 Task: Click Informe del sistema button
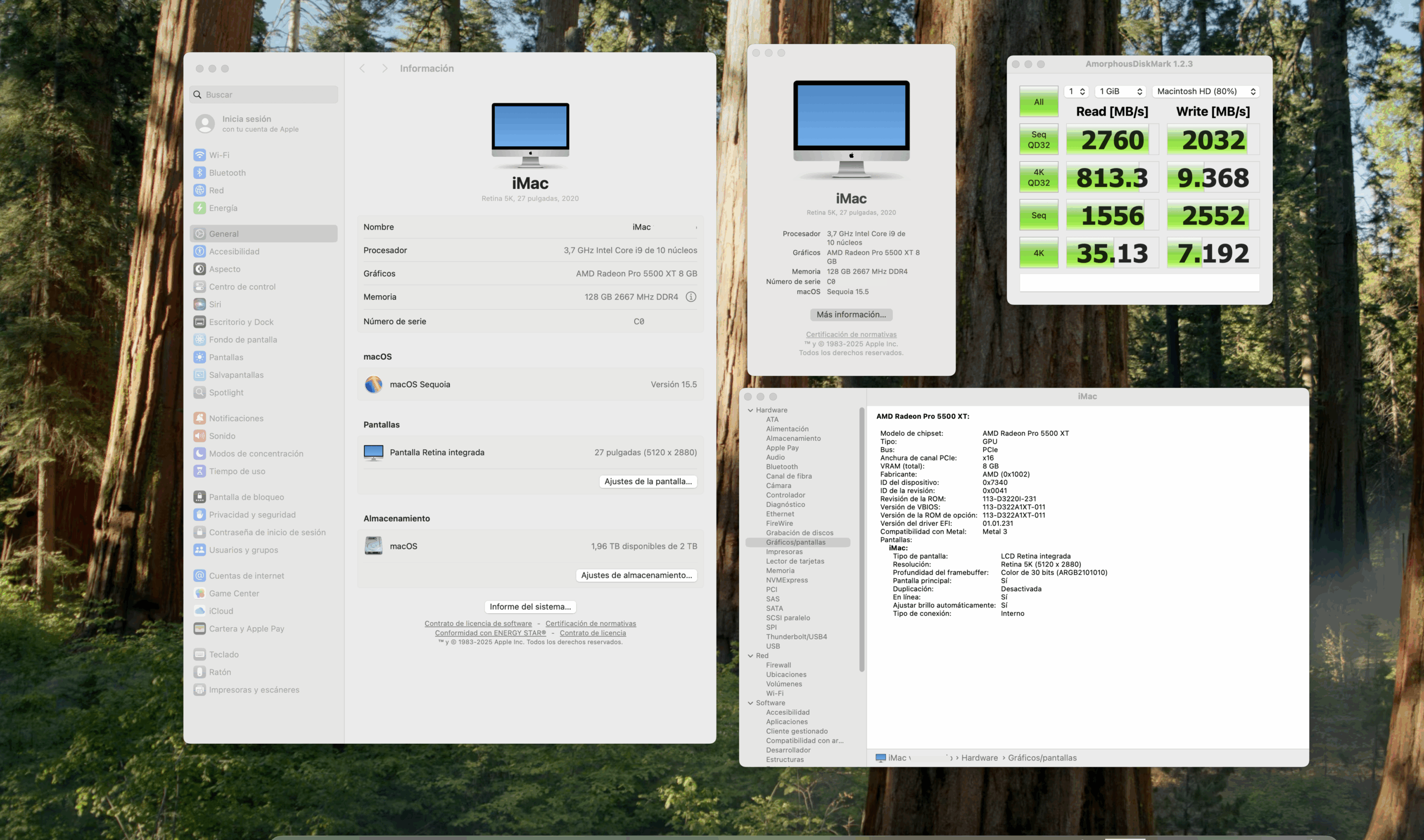pos(530,606)
